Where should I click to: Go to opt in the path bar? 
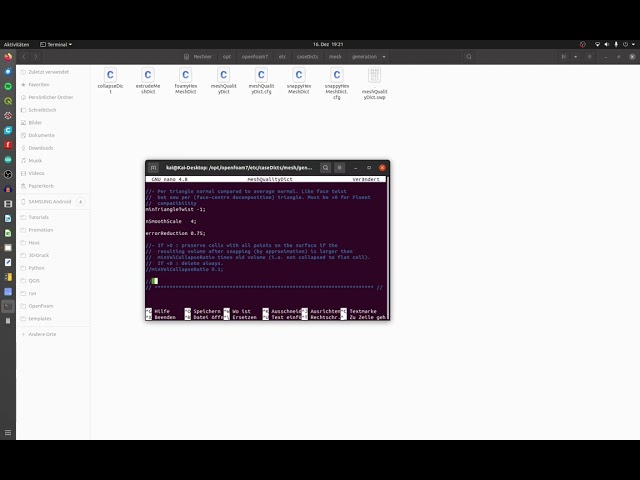click(227, 57)
